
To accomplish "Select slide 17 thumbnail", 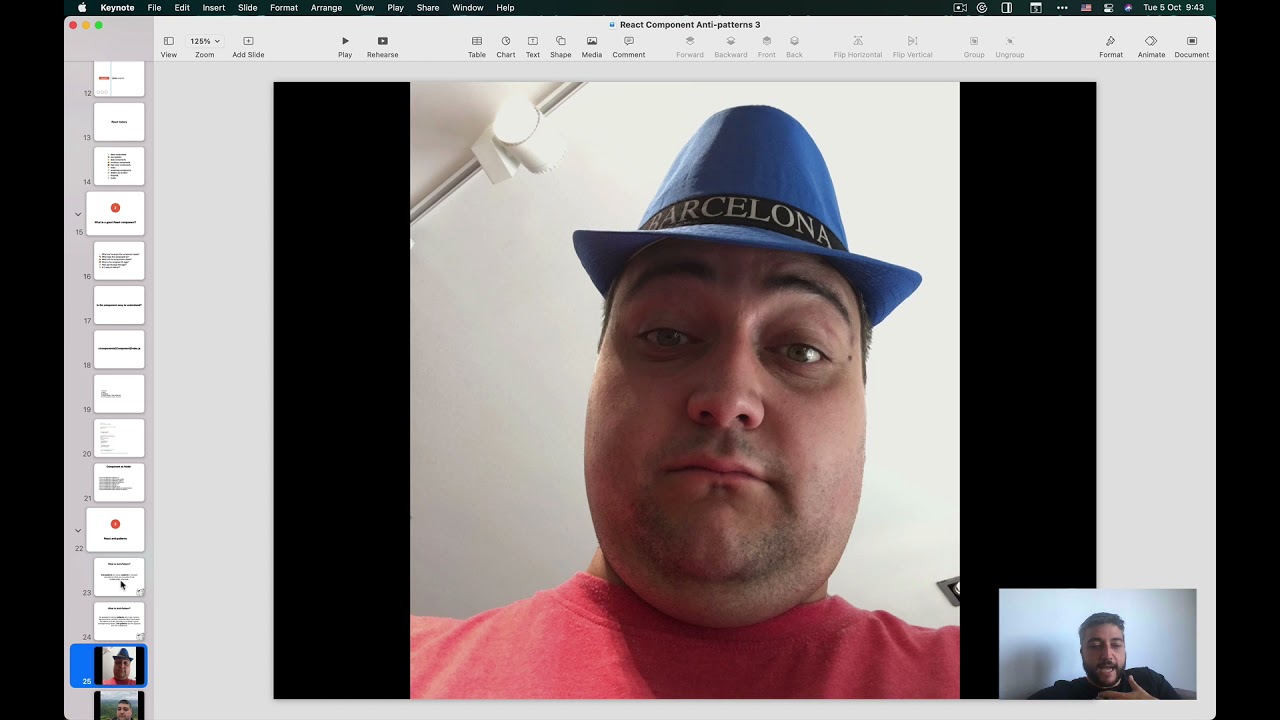I will 119,305.
